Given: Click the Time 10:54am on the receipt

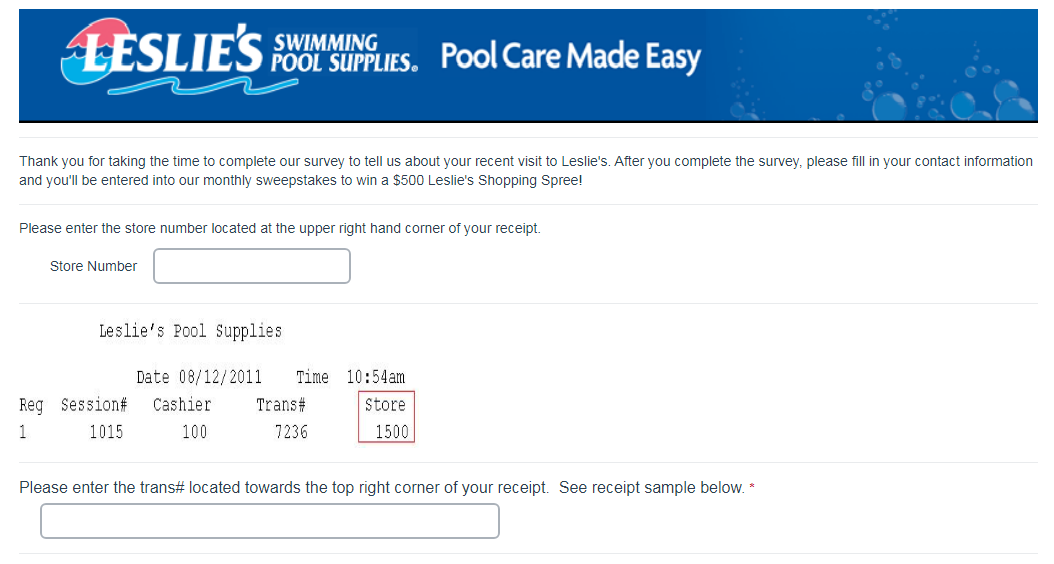Looking at the screenshot, I should (x=350, y=377).
